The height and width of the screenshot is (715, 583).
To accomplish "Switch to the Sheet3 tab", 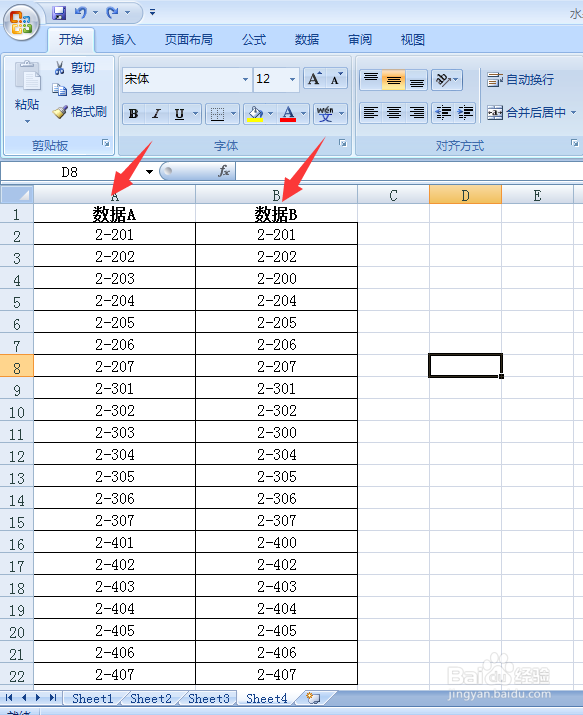I will 209,698.
